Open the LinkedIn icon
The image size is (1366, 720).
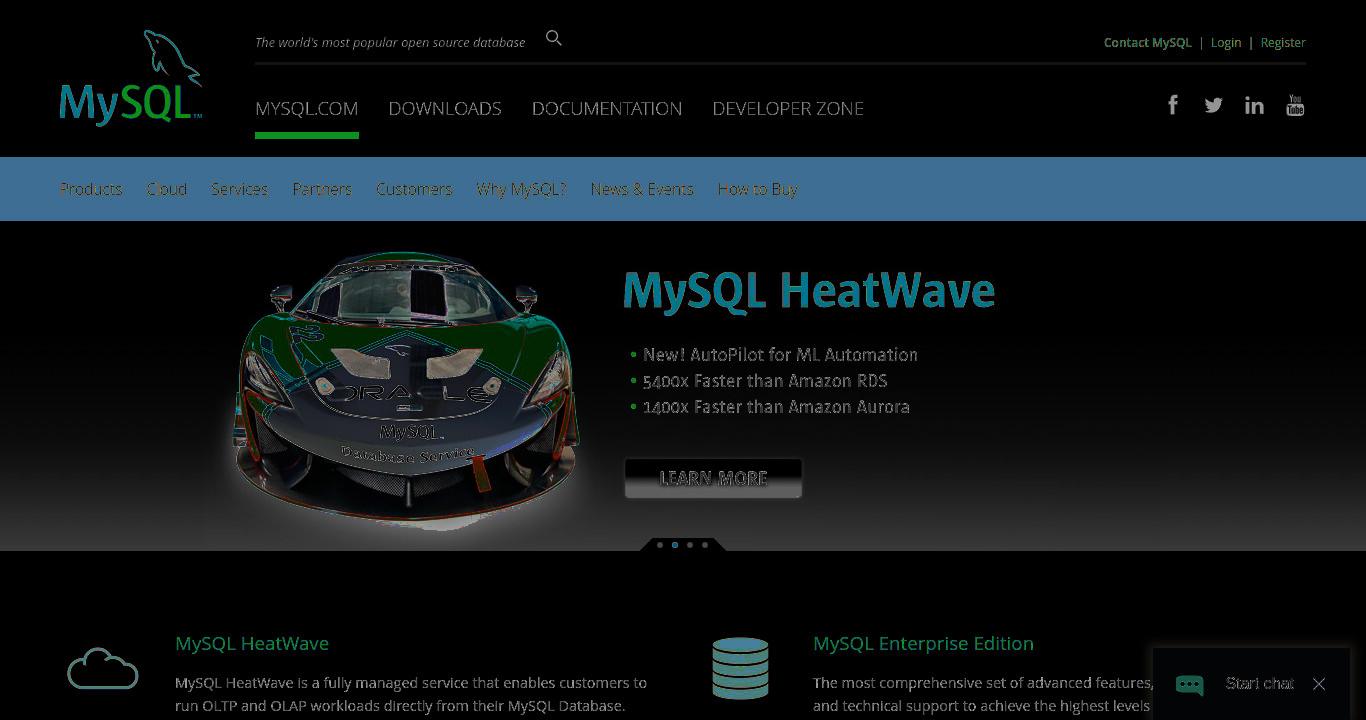coord(1254,105)
